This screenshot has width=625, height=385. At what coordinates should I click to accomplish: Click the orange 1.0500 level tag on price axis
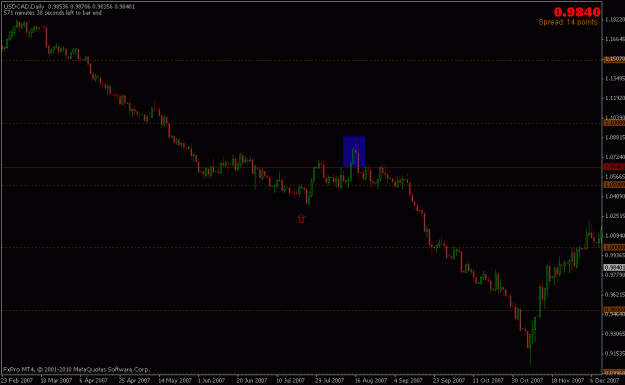tap(614, 185)
